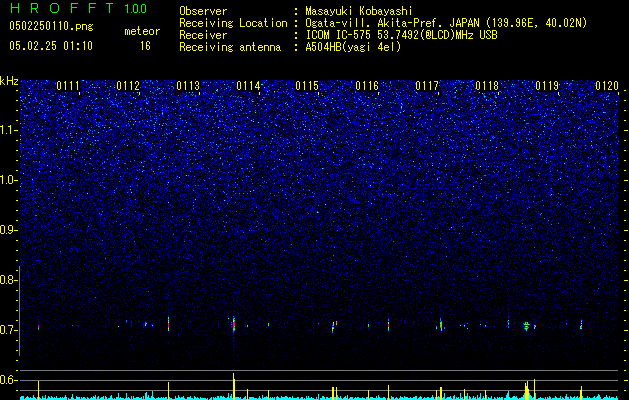The width and height of the screenshot is (629, 400).
Task: Click the 'Receiving antenna' label
Action: pyautogui.click(x=230, y=47)
